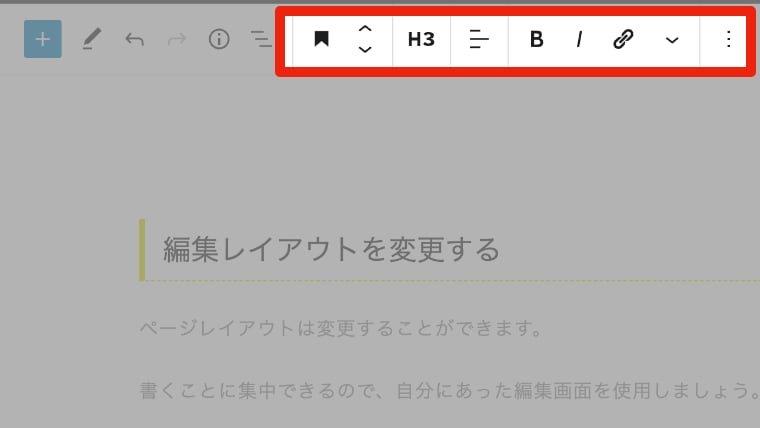The width and height of the screenshot is (760, 428).
Task: Change the H3 heading level
Action: click(421, 39)
